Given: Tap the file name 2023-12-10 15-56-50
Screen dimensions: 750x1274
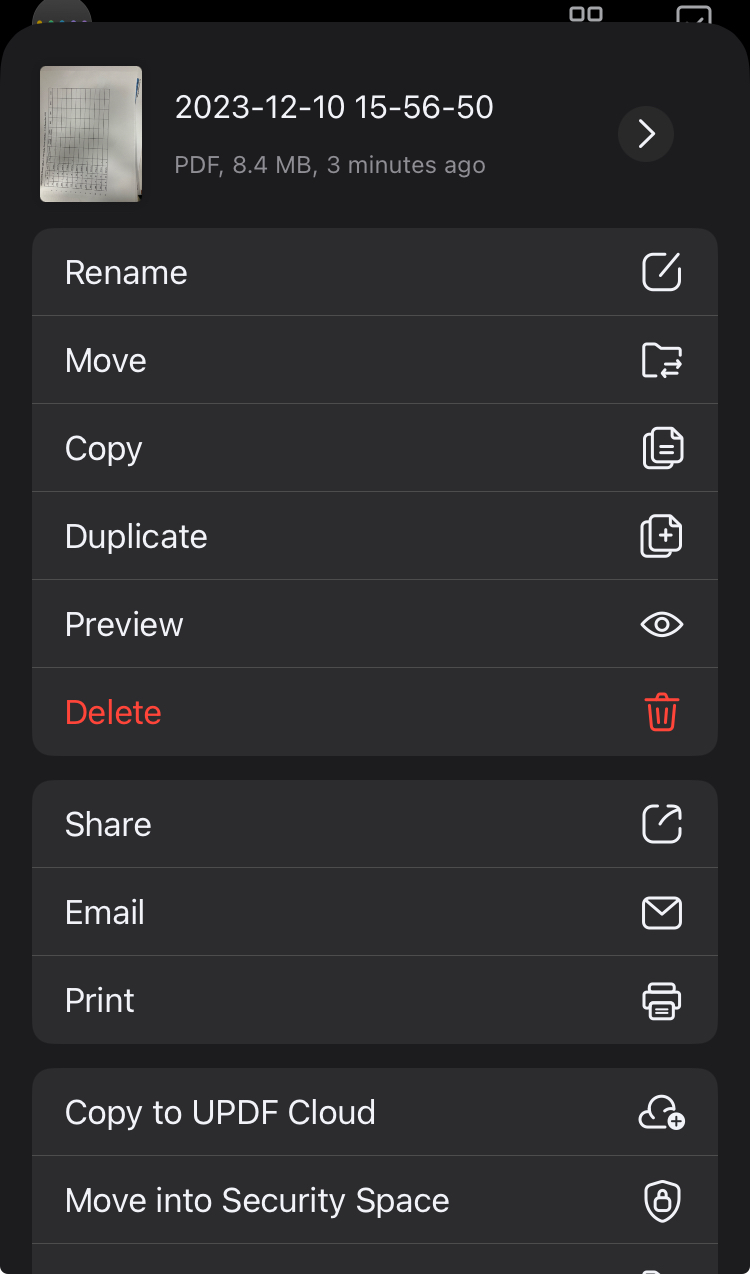Looking at the screenshot, I should click(x=334, y=108).
